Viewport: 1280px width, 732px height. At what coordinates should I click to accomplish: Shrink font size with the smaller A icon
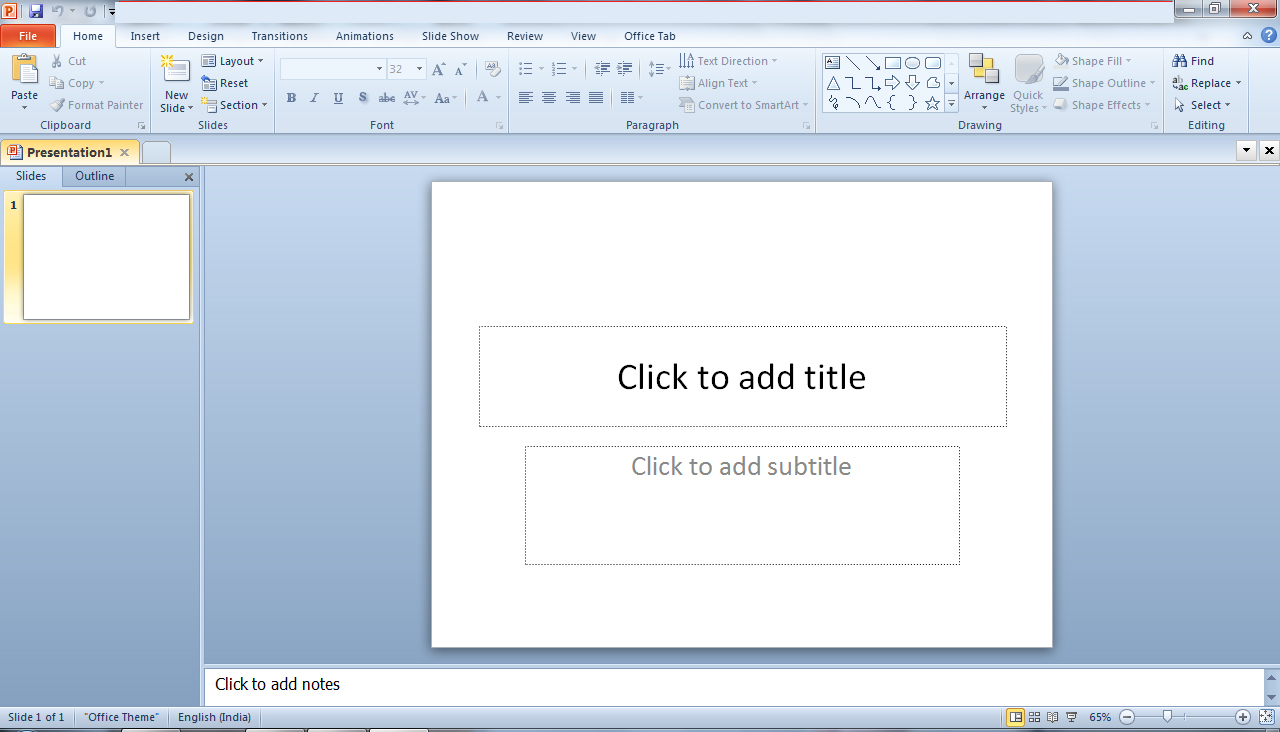click(460, 69)
